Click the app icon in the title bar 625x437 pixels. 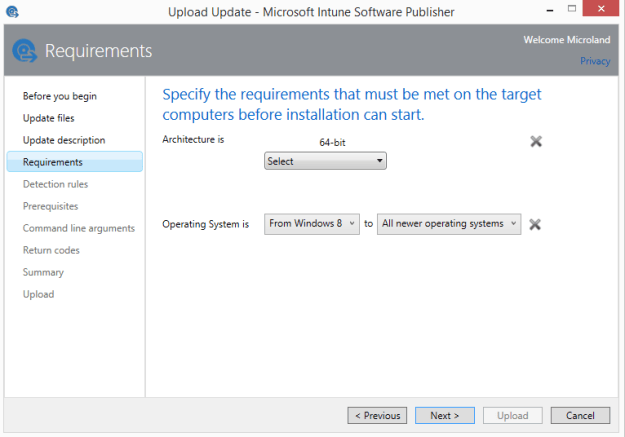[x=12, y=12]
